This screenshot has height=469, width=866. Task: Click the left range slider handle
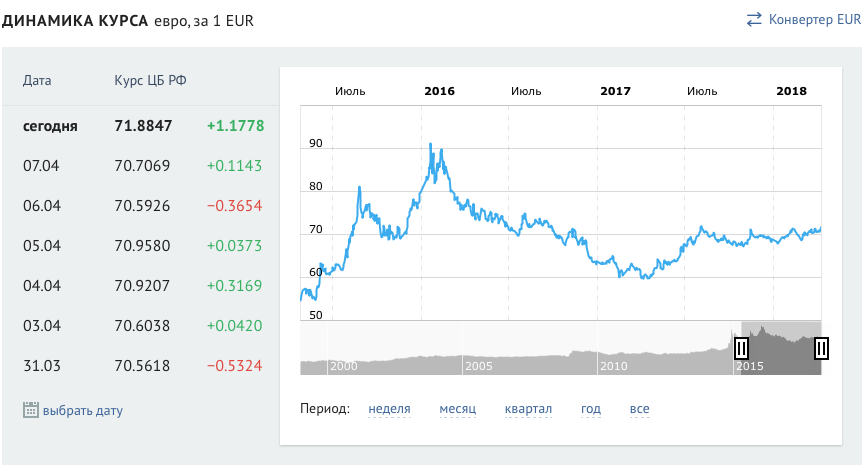tap(741, 348)
